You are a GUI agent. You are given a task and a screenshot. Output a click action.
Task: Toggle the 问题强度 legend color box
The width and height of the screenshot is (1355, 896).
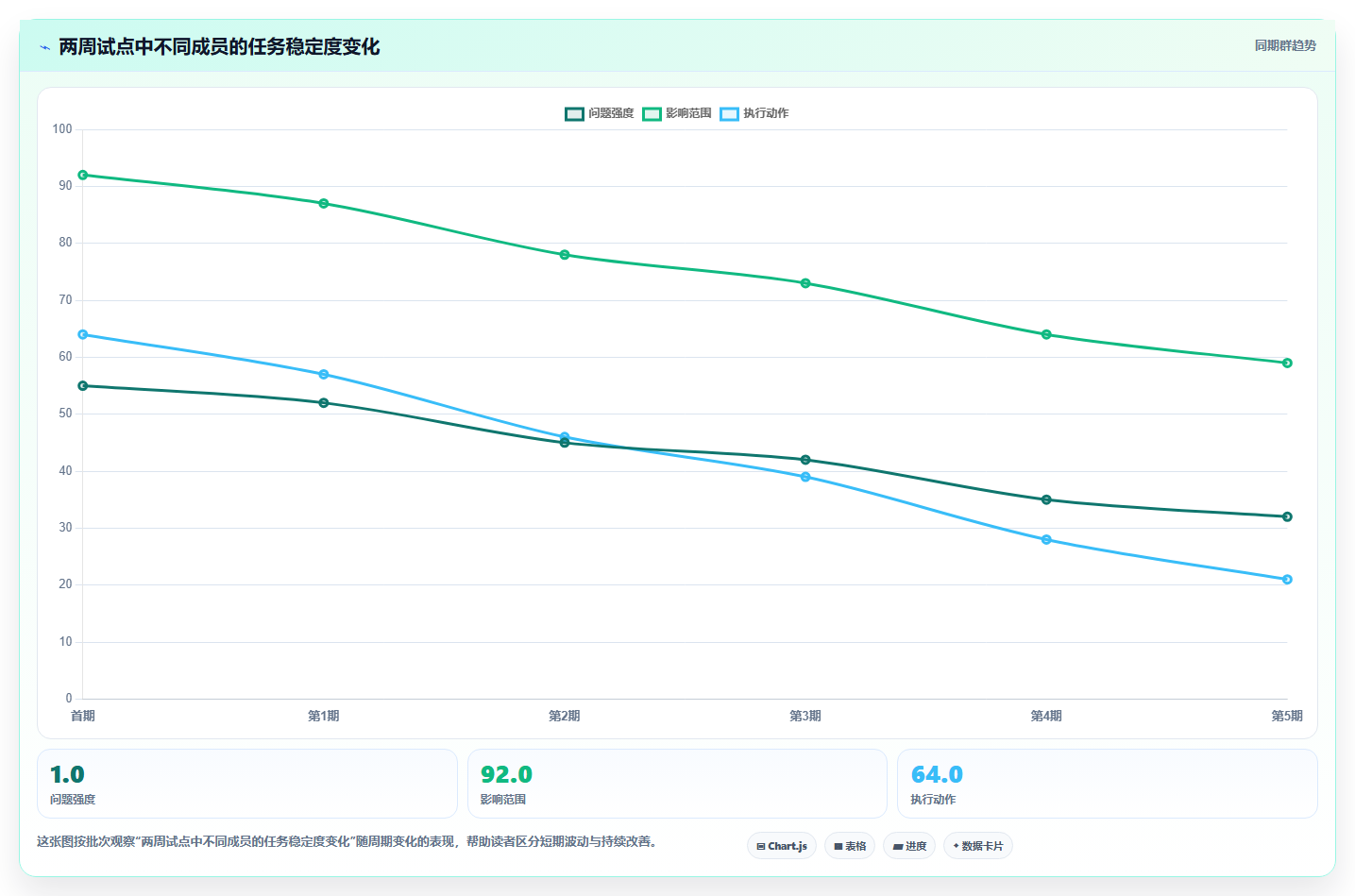pyautogui.click(x=574, y=113)
